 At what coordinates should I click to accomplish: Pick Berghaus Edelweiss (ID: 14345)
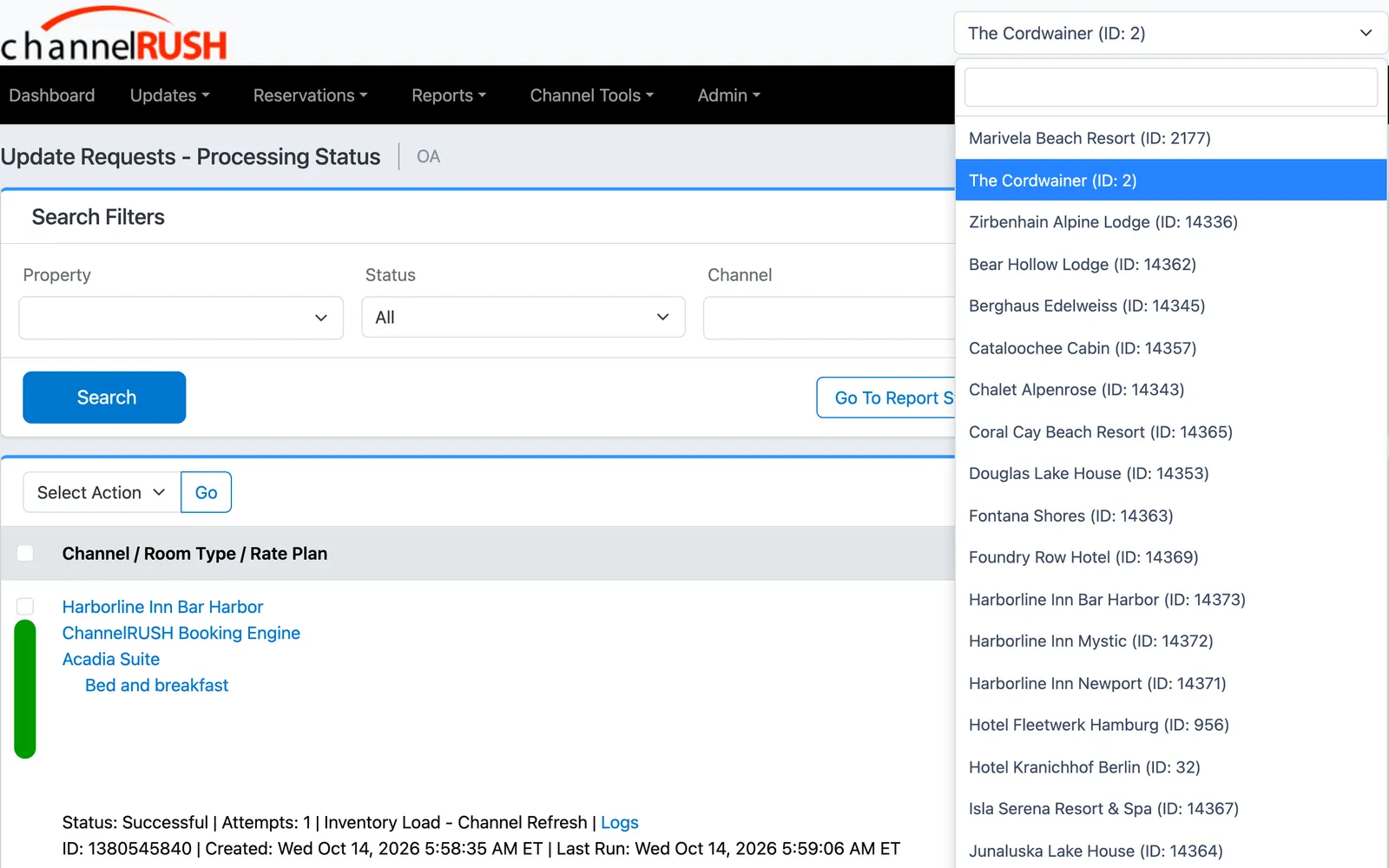[x=1170, y=306]
